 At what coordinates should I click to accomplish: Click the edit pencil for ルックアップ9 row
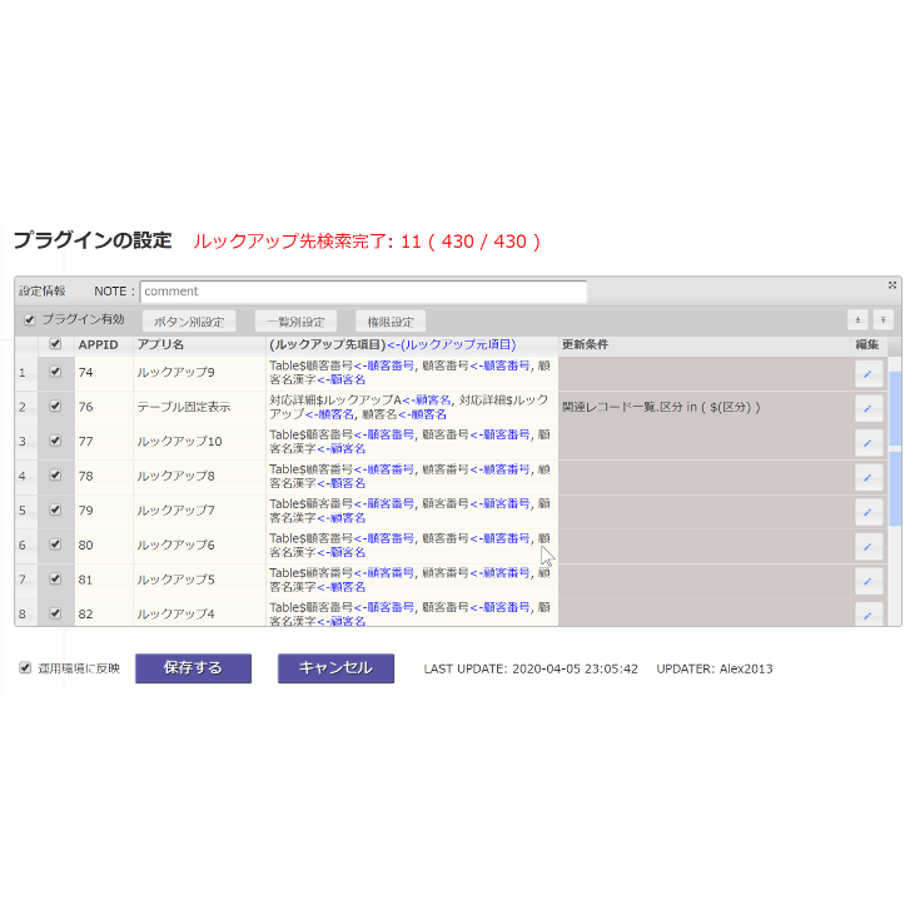click(868, 374)
